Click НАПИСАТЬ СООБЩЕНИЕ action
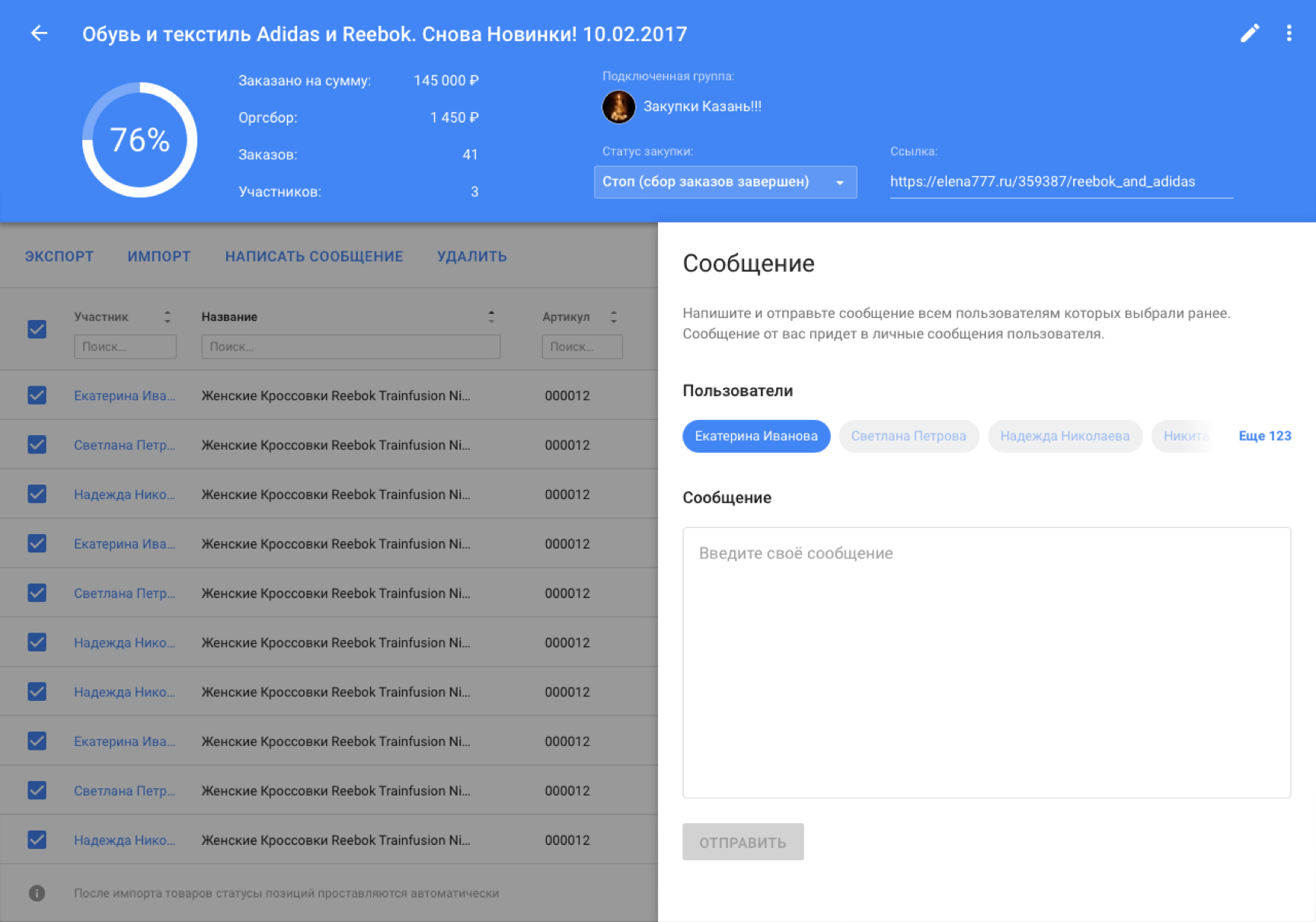Viewport: 1316px width, 922px height. pos(314,257)
